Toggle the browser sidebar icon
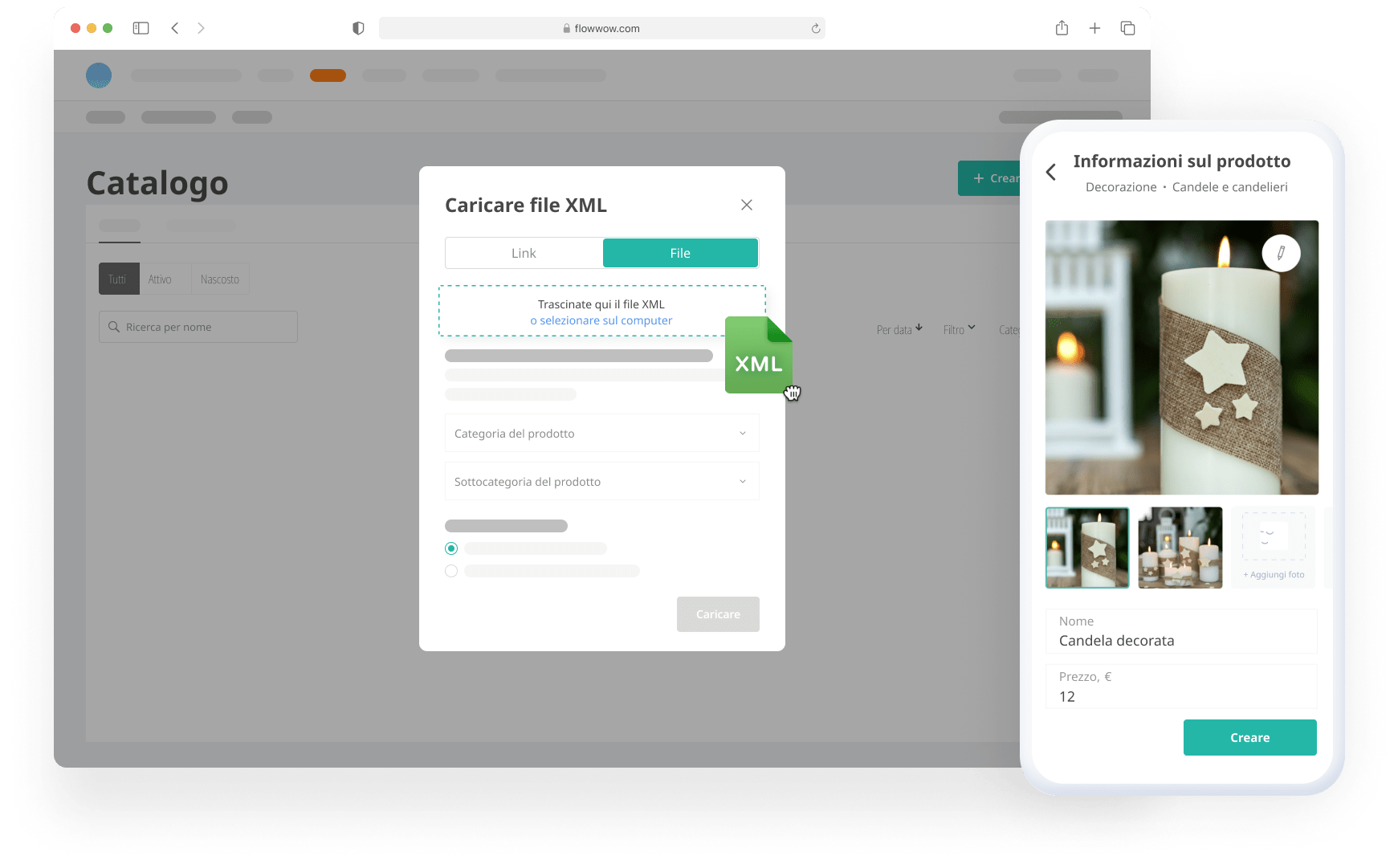Viewport: 1398px width, 868px height. (x=141, y=28)
